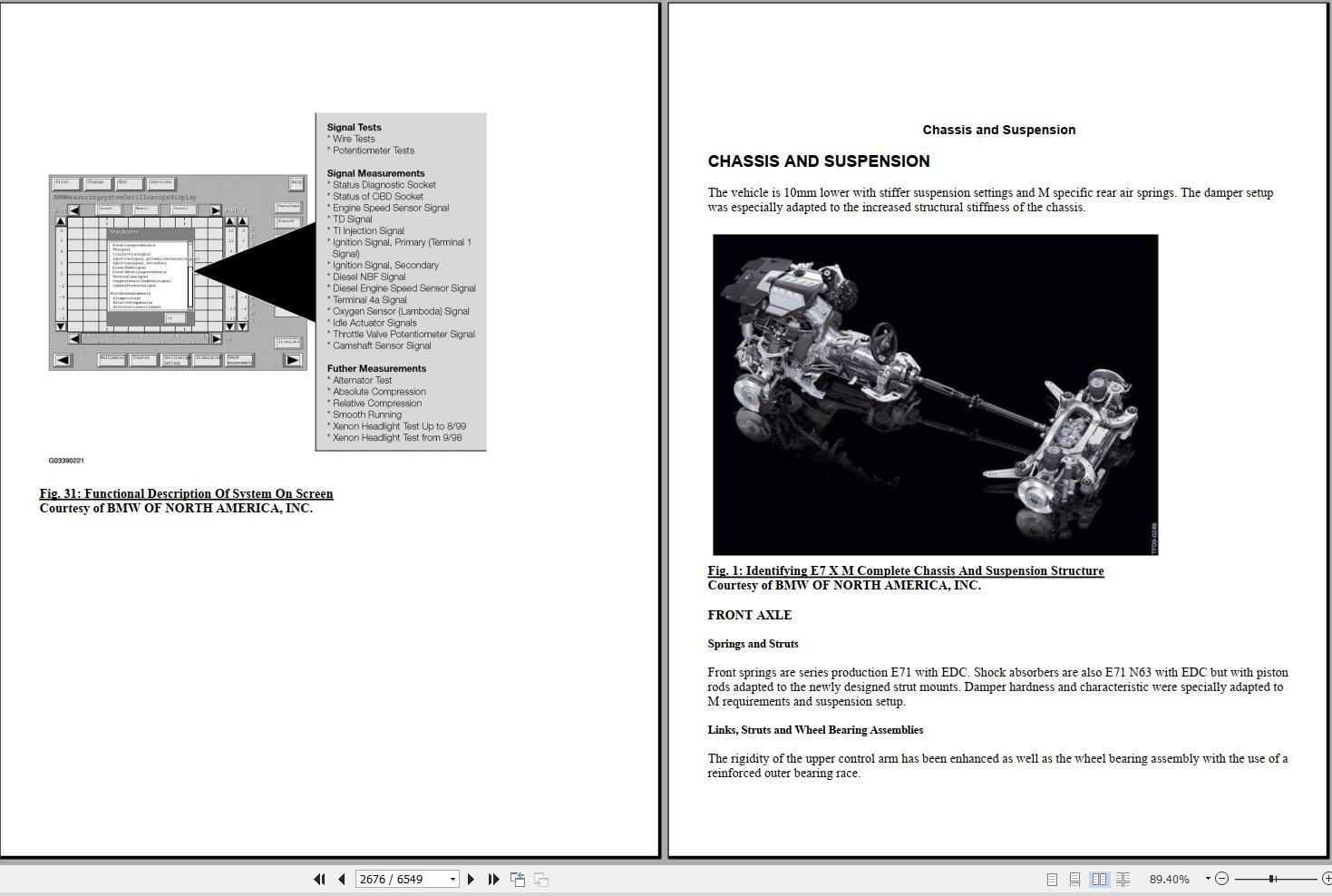1332x896 pixels.
Task: Go to the previous page
Action: (x=342, y=879)
